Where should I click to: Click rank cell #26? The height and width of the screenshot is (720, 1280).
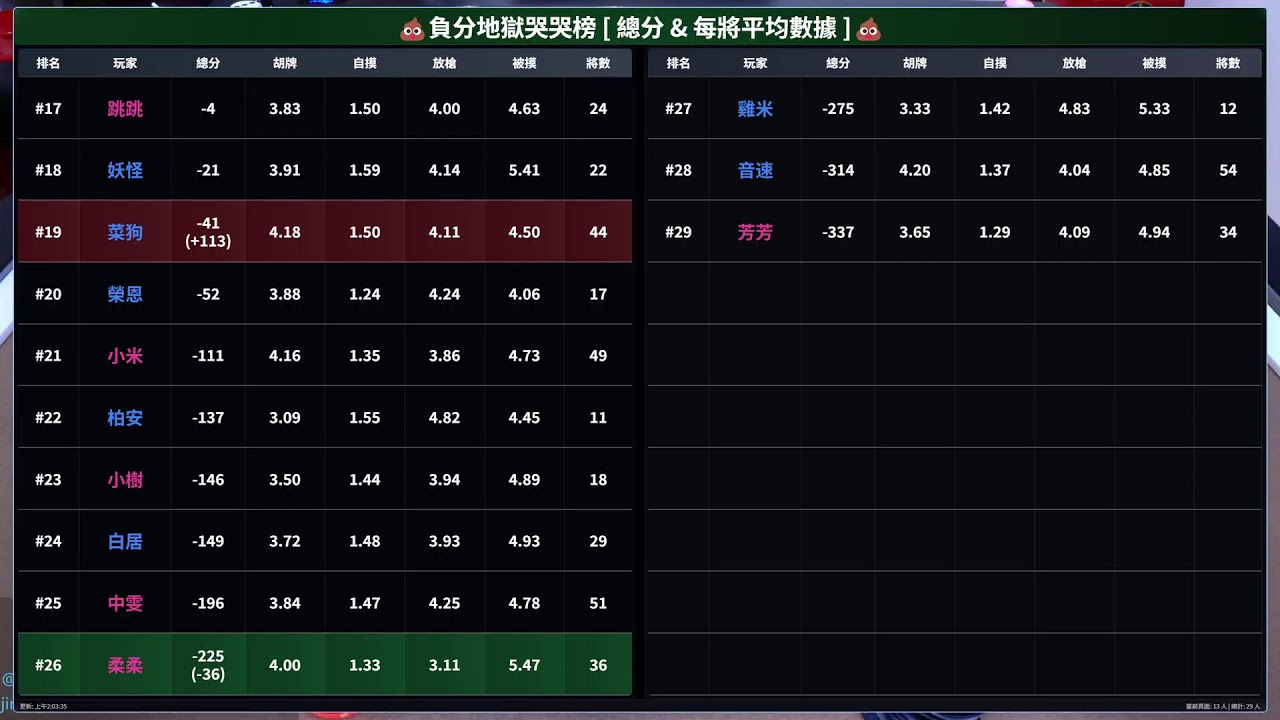[x=48, y=665]
